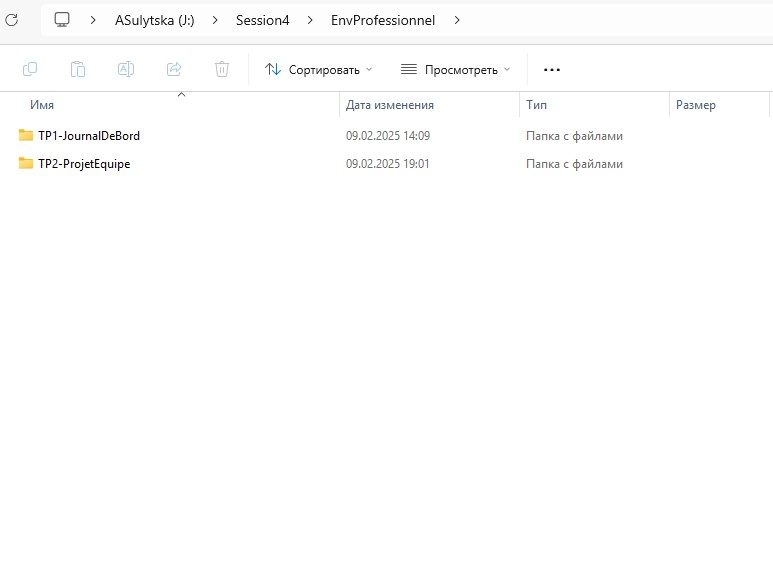Select the TP2-ProjetEquipe folder icon
This screenshot has width=773, height=580.
(26, 164)
